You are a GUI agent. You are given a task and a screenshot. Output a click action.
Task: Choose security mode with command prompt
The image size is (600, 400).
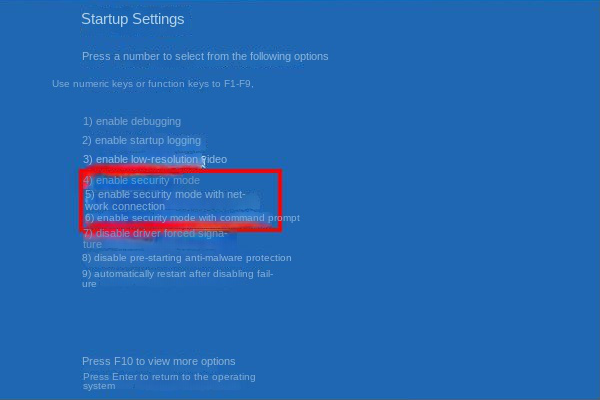[192, 218]
